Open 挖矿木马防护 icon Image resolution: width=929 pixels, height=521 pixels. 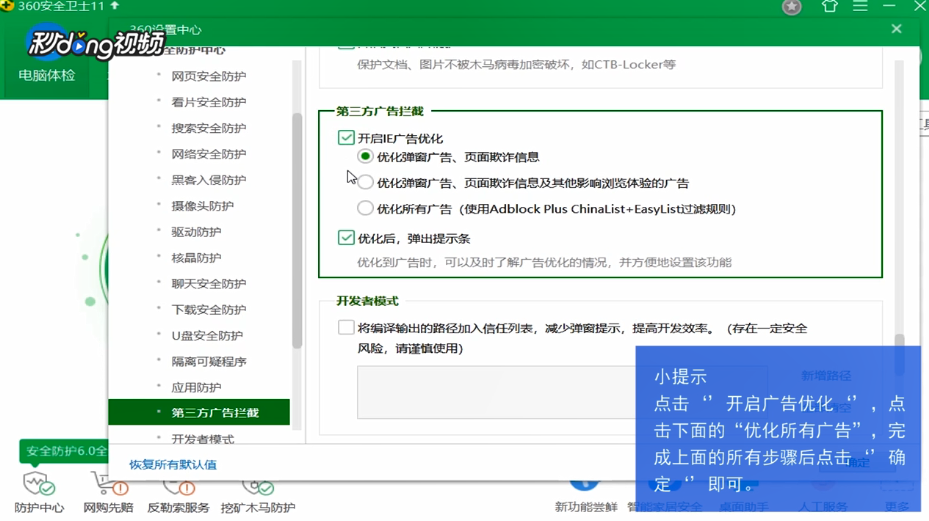[x=258, y=487]
